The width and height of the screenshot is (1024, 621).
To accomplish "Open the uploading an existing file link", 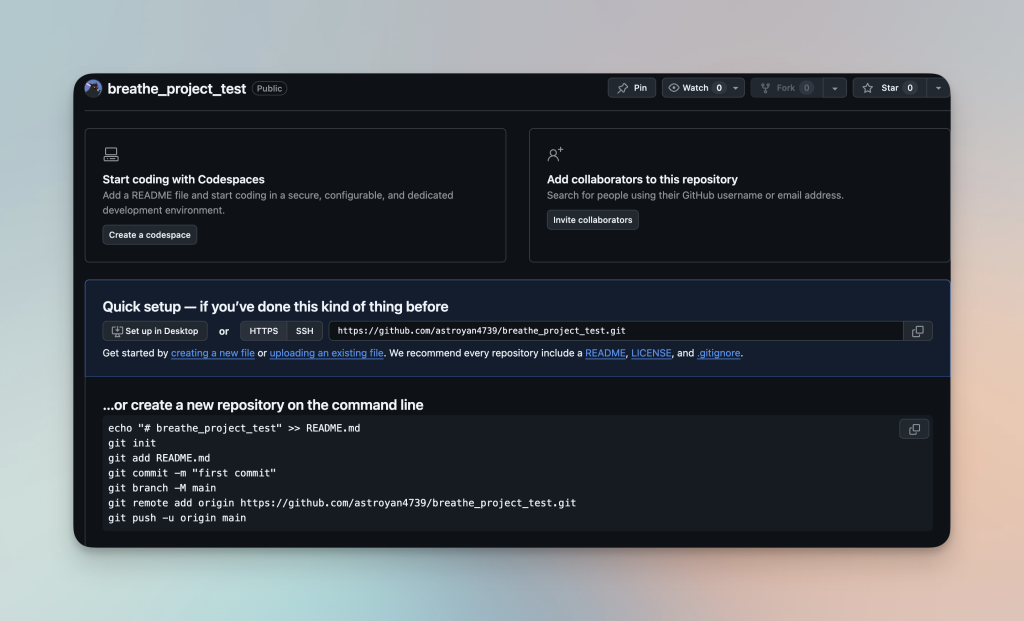I will (x=327, y=353).
